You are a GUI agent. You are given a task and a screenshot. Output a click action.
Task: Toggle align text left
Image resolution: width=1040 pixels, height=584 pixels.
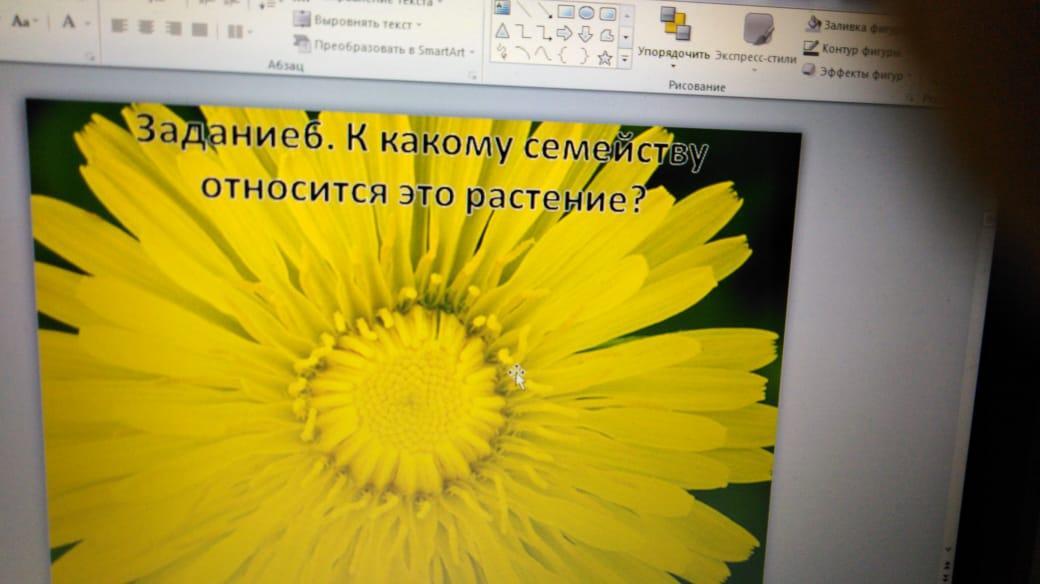[119, 27]
